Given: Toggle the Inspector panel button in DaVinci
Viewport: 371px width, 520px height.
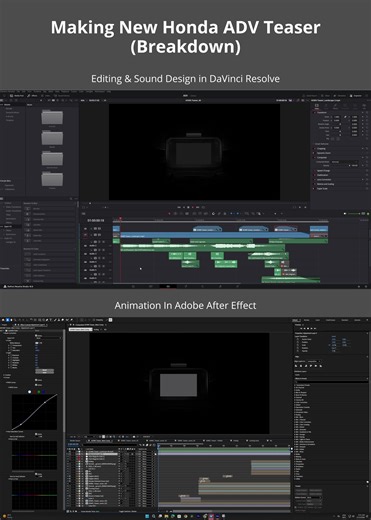Looking at the screenshot, I should coord(357,96).
